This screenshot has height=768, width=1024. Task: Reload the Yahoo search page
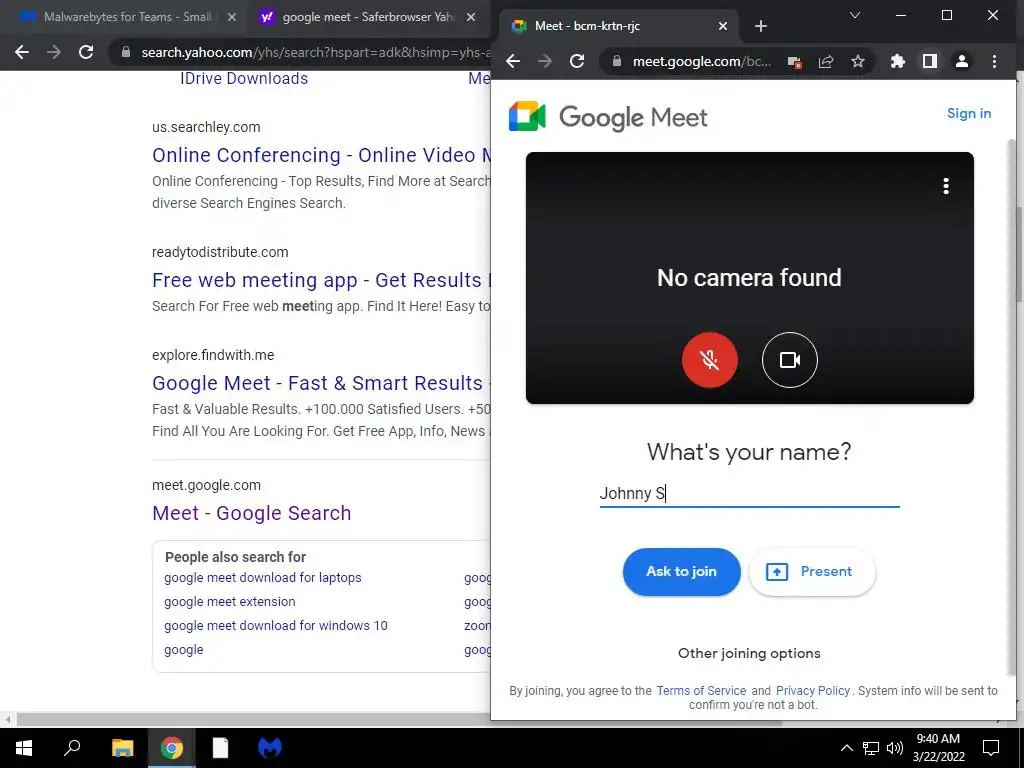[x=86, y=52]
